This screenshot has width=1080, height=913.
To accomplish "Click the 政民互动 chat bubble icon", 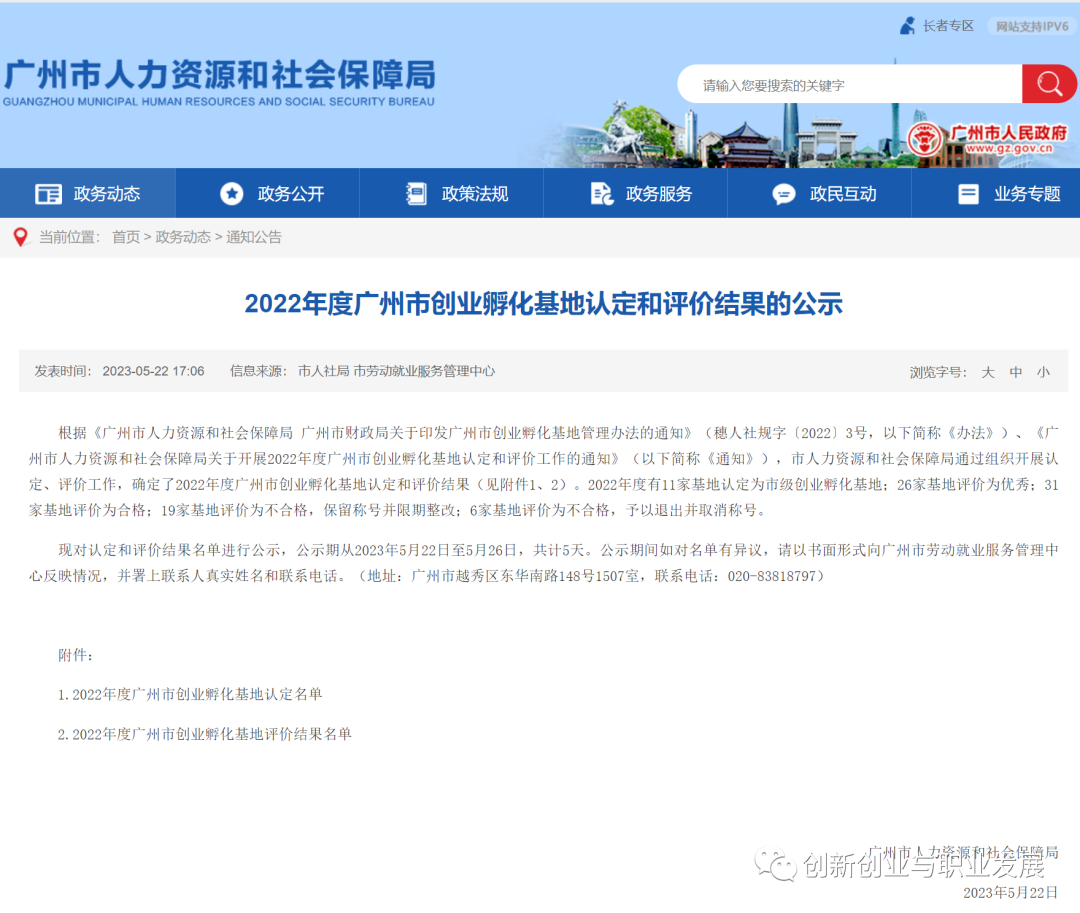I will [x=784, y=194].
